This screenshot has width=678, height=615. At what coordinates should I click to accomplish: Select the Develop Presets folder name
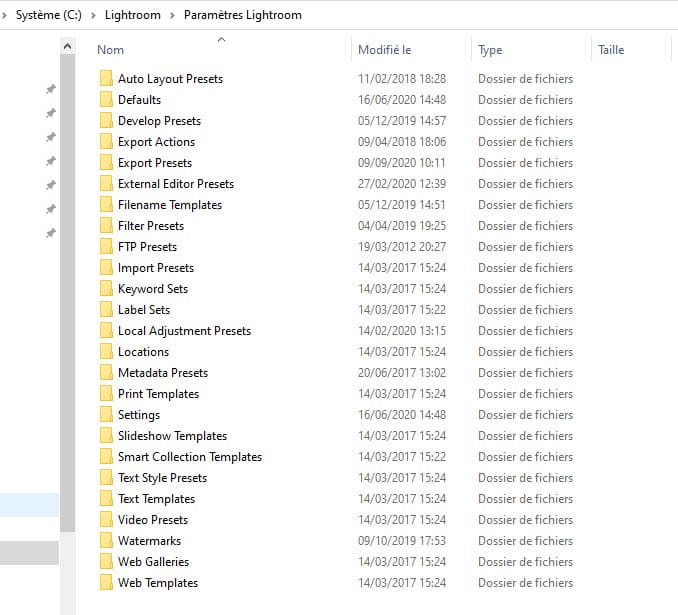(159, 121)
